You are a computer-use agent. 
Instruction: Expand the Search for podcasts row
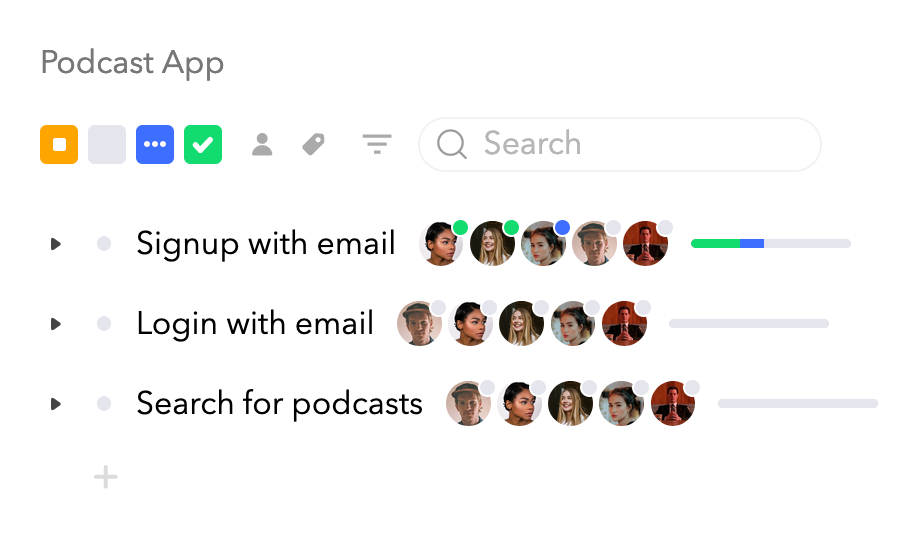click(x=56, y=404)
